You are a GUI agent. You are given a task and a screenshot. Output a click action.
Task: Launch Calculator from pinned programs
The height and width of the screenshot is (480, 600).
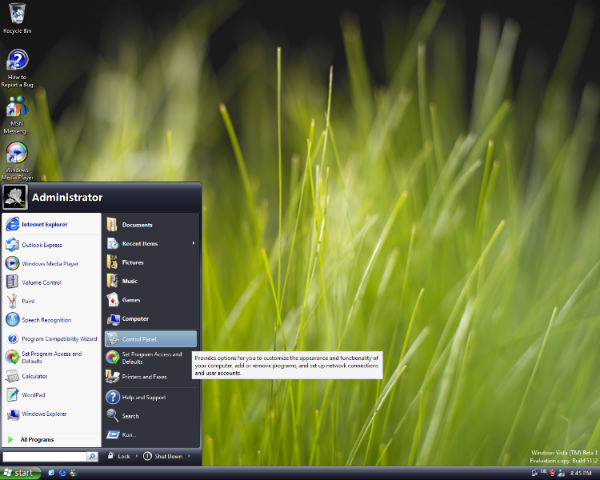34,376
